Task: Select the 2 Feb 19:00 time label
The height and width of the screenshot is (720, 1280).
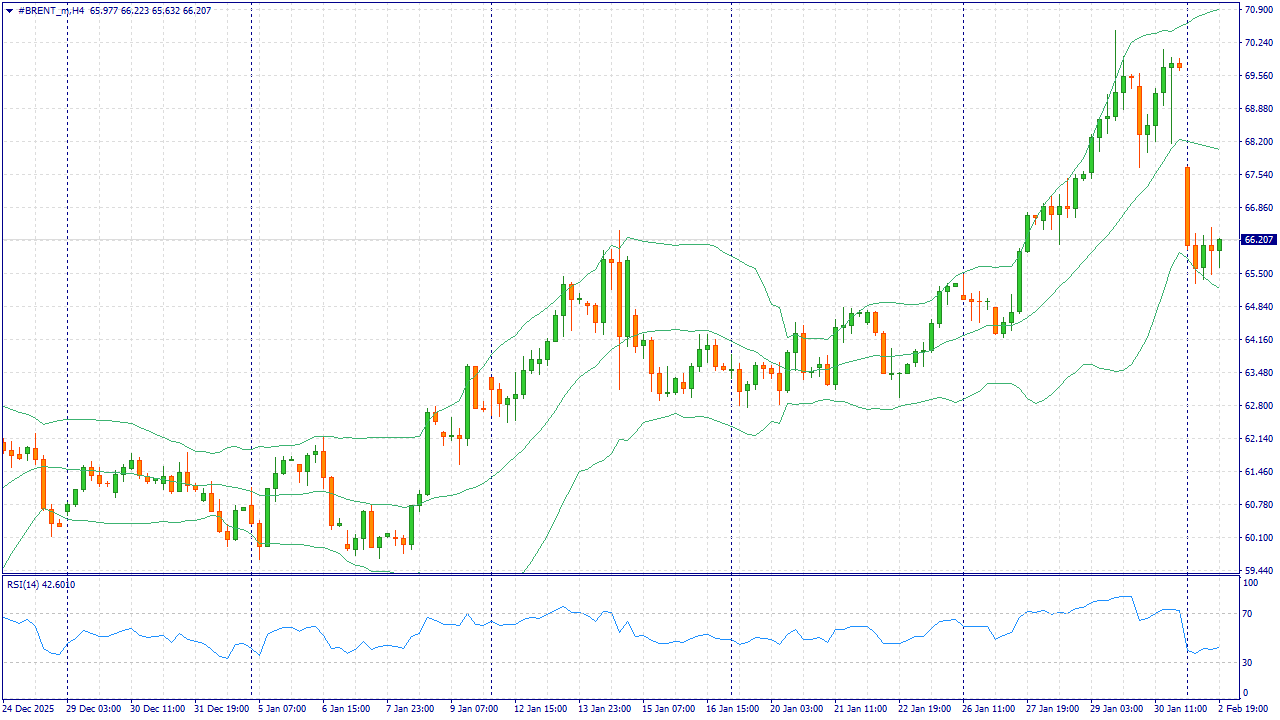Action: 1243,709
